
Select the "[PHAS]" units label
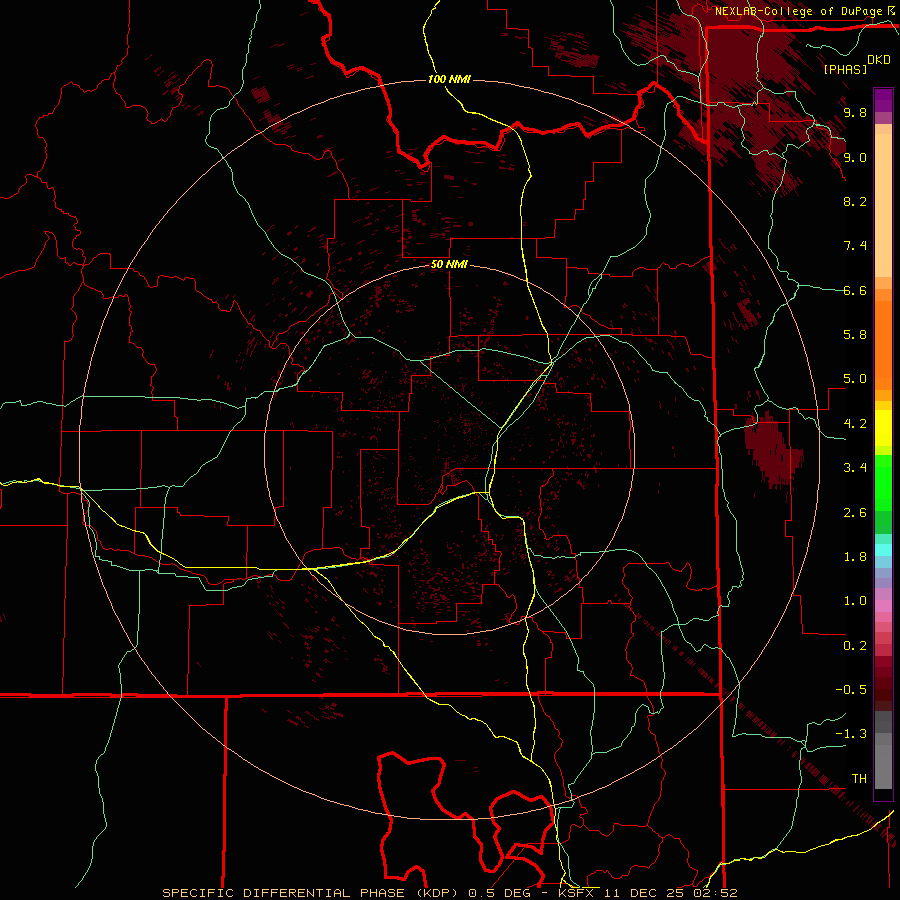845,69
